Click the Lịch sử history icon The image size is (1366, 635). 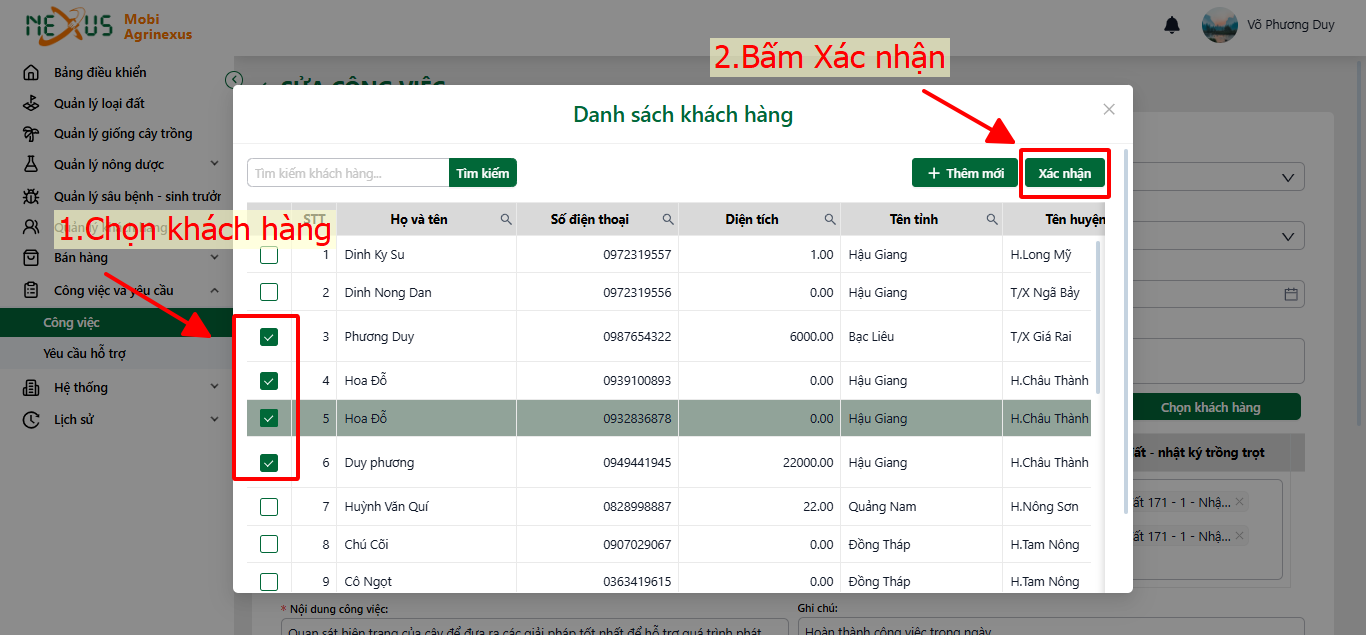[32, 419]
